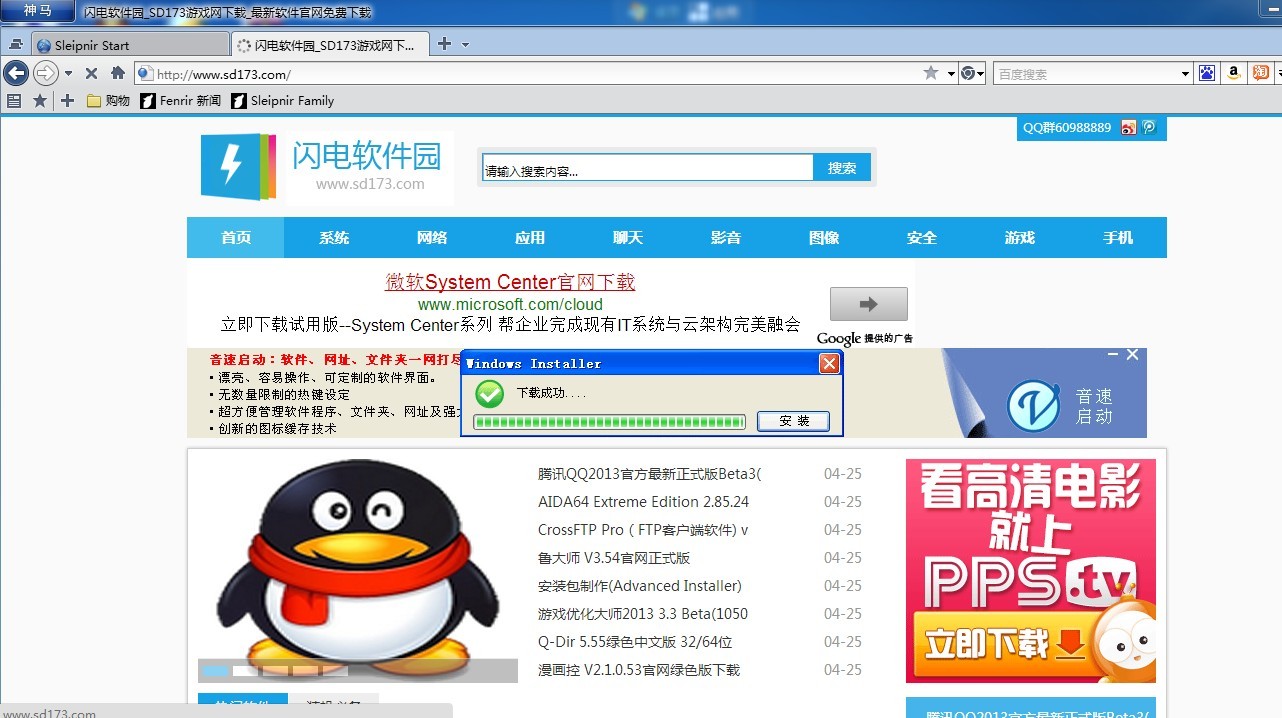Click the PPS.tv 立即下载 advertisement
This screenshot has width=1282, height=718.
pos(1031,571)
